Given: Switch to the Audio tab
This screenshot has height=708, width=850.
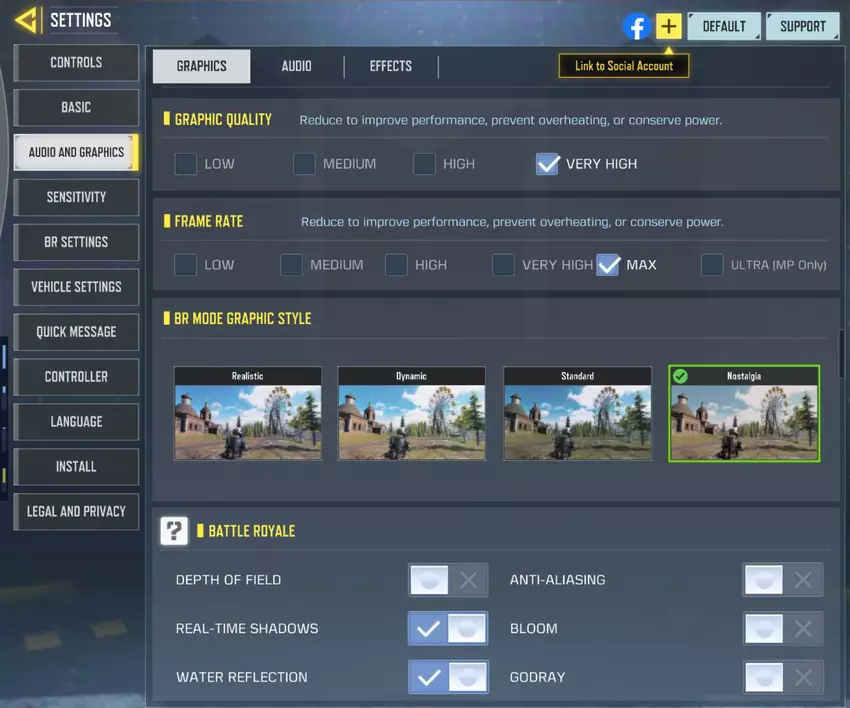Looking at the screenshot, I should [x=296, y=66].
